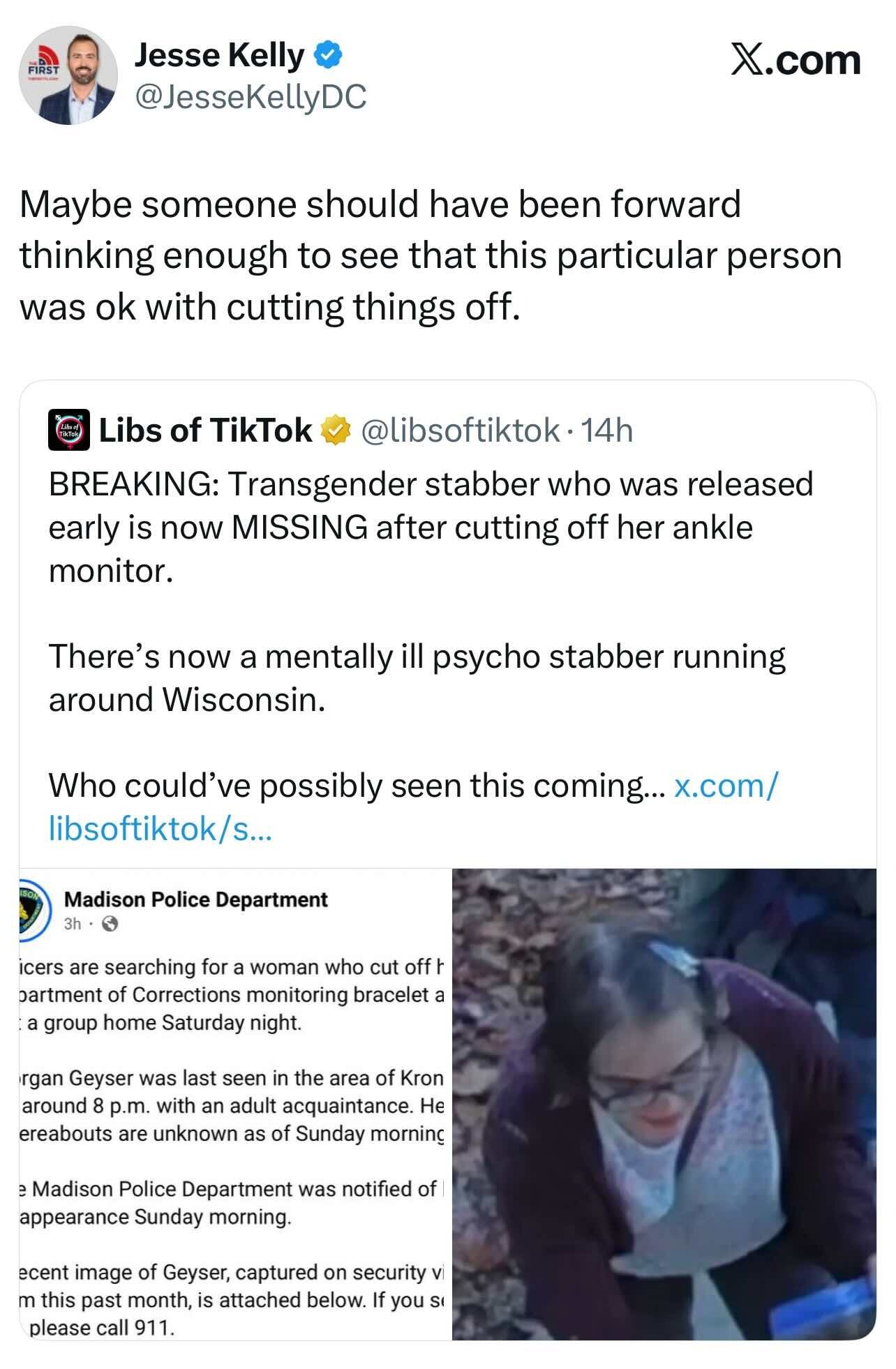Open the quoted BREAKING tweet text
This screenshot has width=896, height=1369.
coord(431,528)
